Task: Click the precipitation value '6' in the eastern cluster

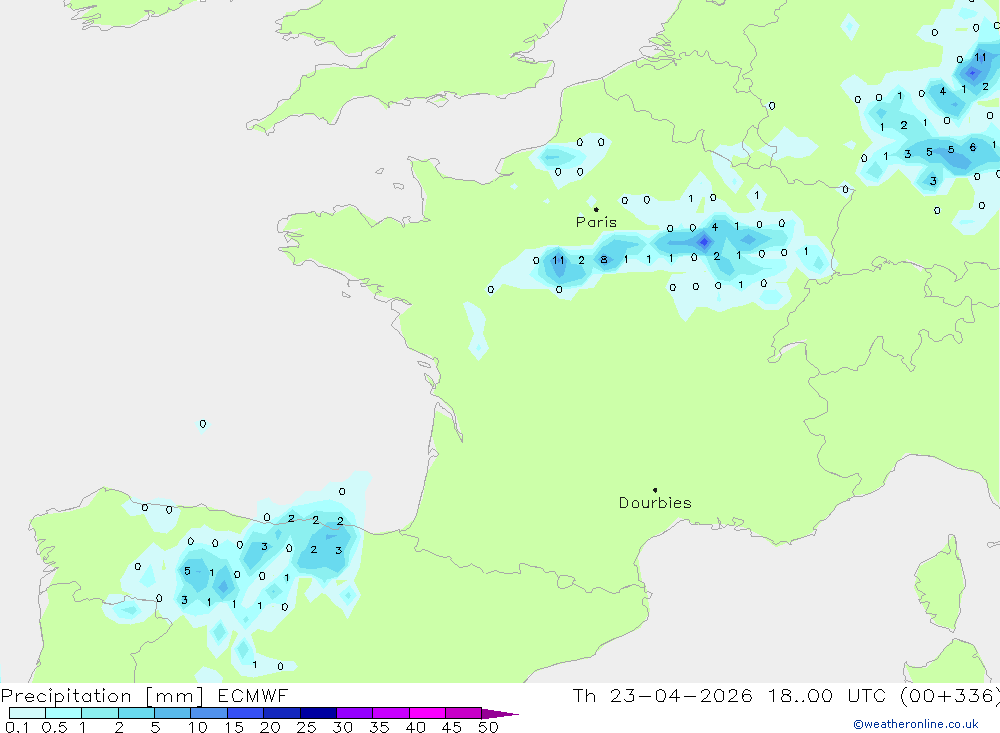Action: tap(973, 147)
